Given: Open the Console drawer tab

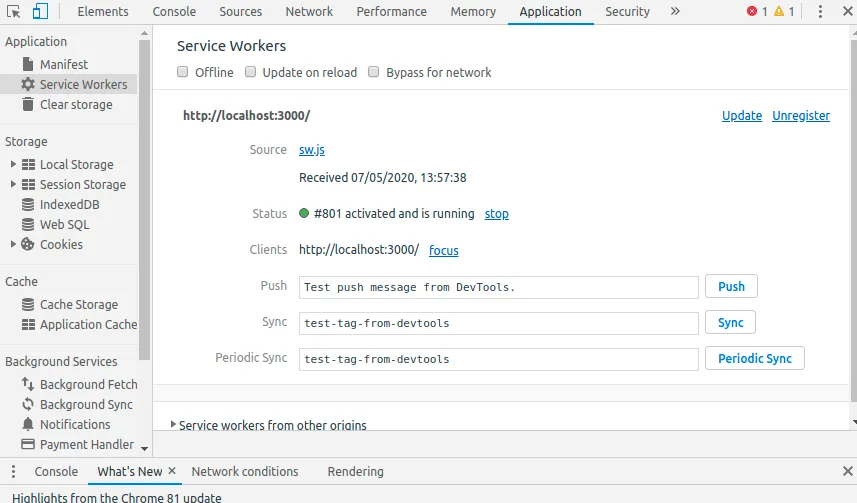Looking at the screenshot, I should [56, 472].
